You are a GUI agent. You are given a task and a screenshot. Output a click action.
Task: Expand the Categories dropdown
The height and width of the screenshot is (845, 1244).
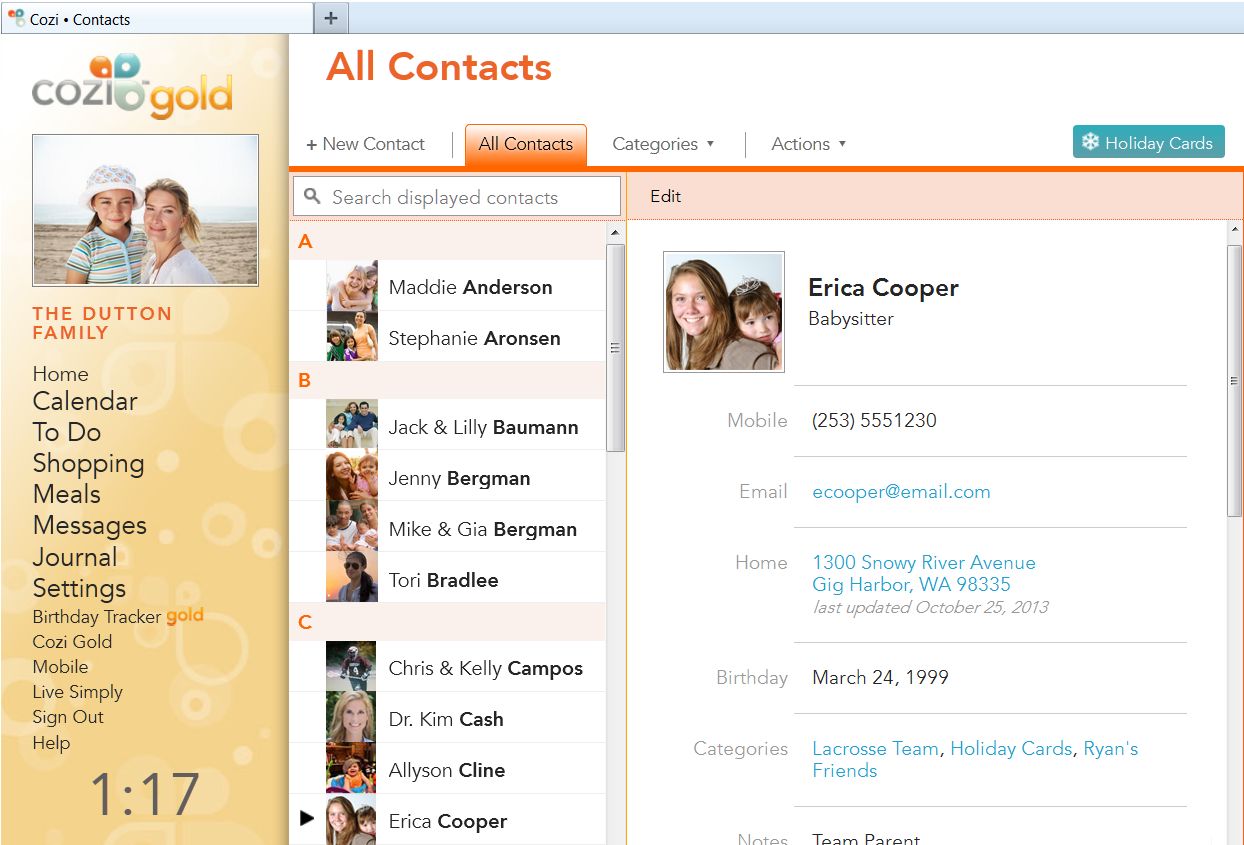point(663,144)
